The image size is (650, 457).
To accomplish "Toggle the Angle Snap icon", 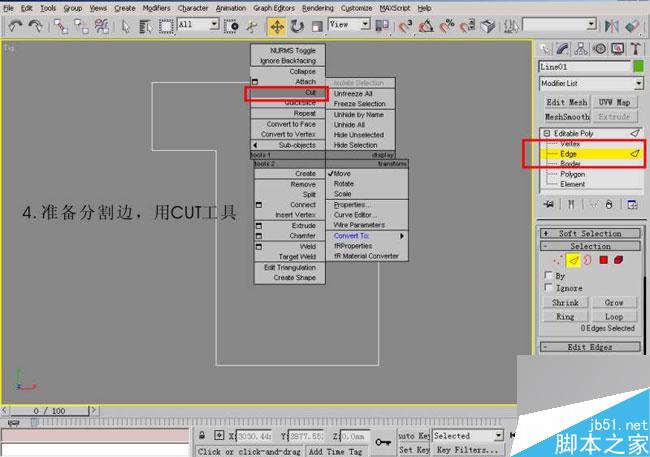I will (426, 26).
